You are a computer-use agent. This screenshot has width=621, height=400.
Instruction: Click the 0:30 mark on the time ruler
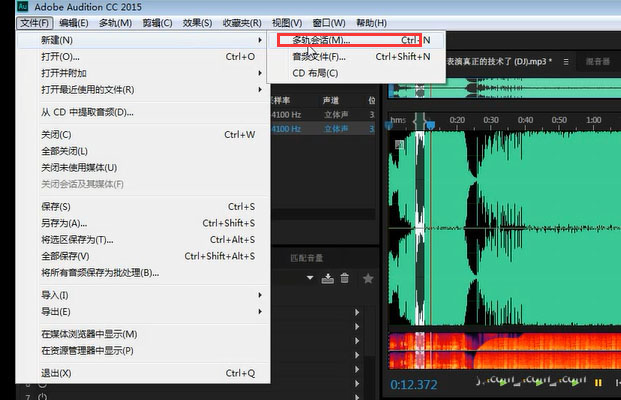pyautogui.click(x=491, y=120)
